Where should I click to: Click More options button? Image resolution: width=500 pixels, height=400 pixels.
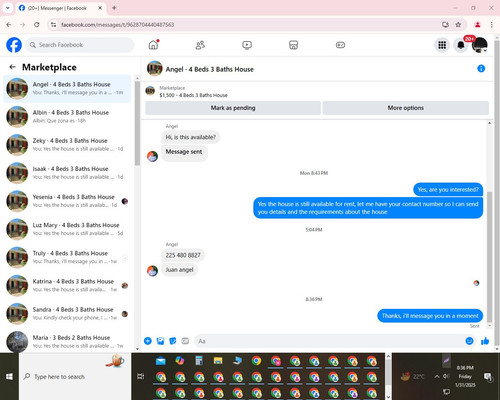406,108
